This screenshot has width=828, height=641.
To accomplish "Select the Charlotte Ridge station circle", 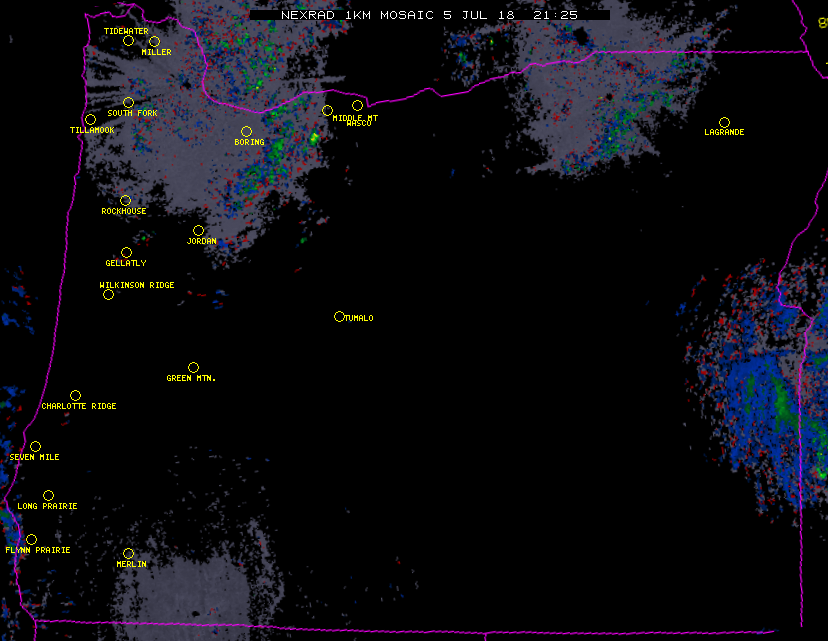I will coord(75,396).
